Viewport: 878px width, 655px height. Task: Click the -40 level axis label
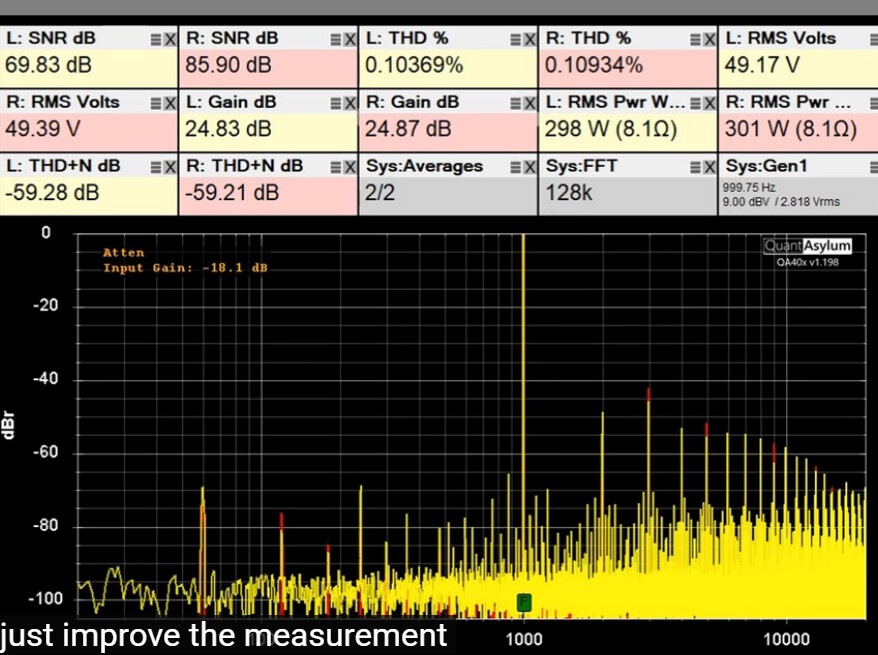click(x=45, y=379)
